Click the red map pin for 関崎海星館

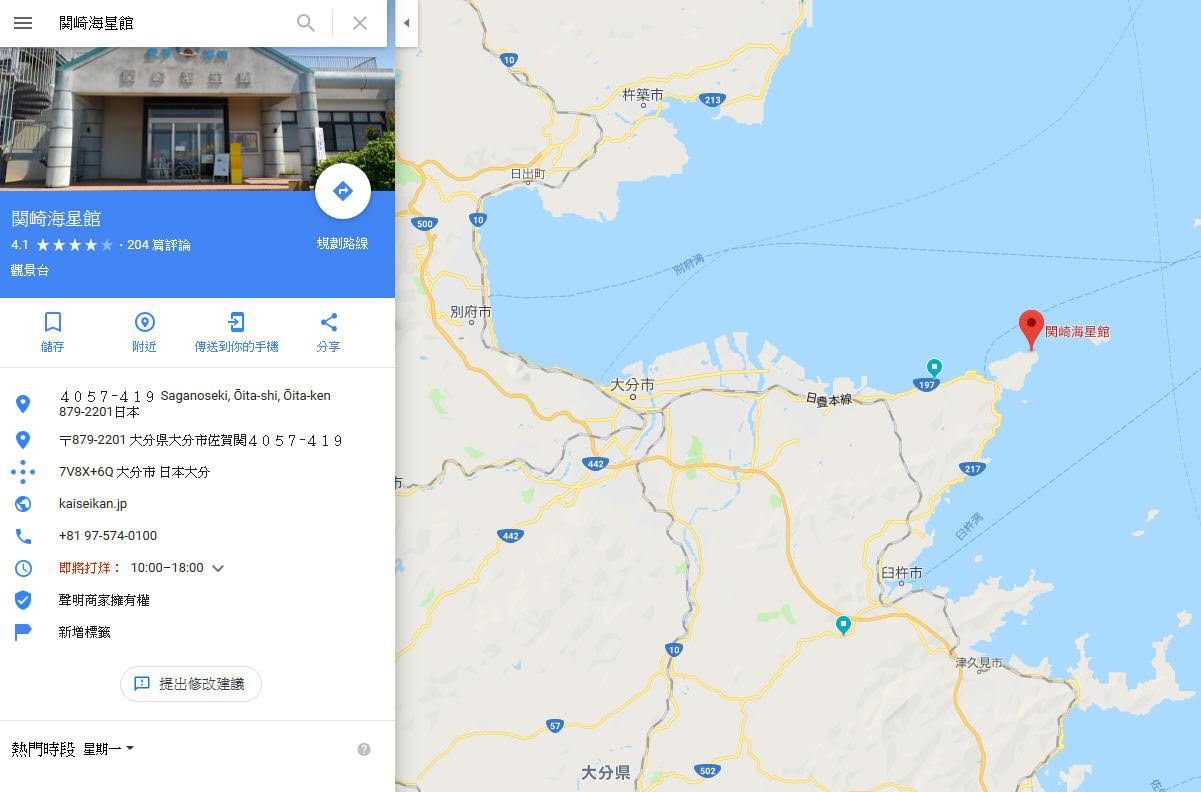1031,329
